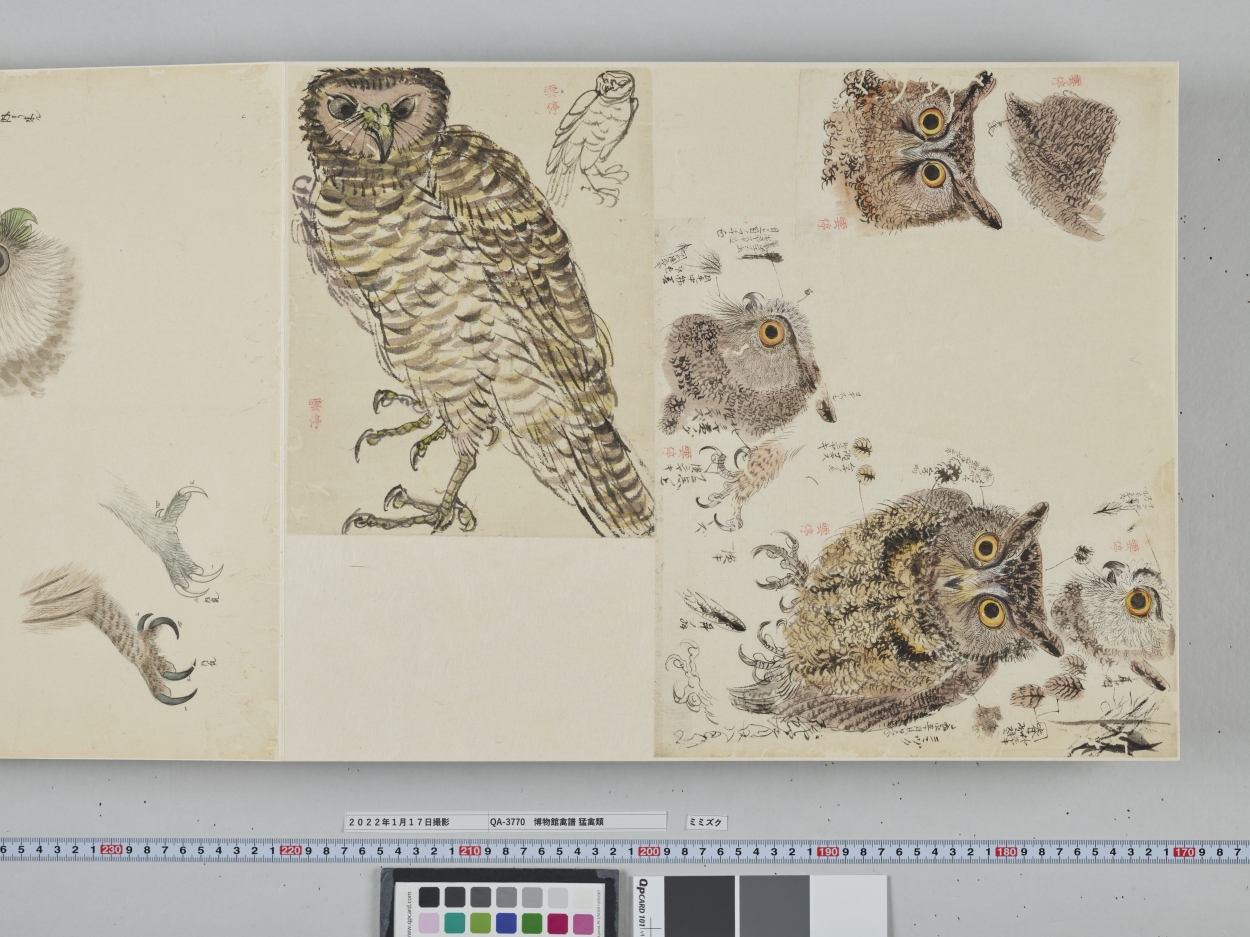Click the white patch of the QPcard 101
The image size is (1250, 937).
[848, 906]
